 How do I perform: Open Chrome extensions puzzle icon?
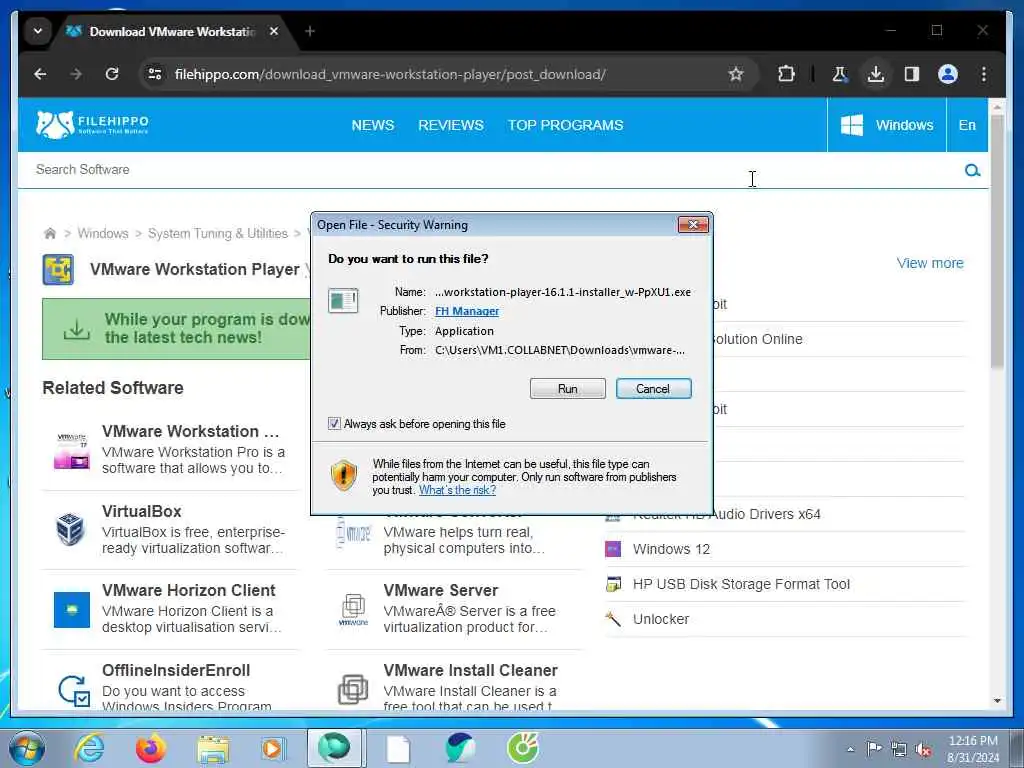[786, 74]
